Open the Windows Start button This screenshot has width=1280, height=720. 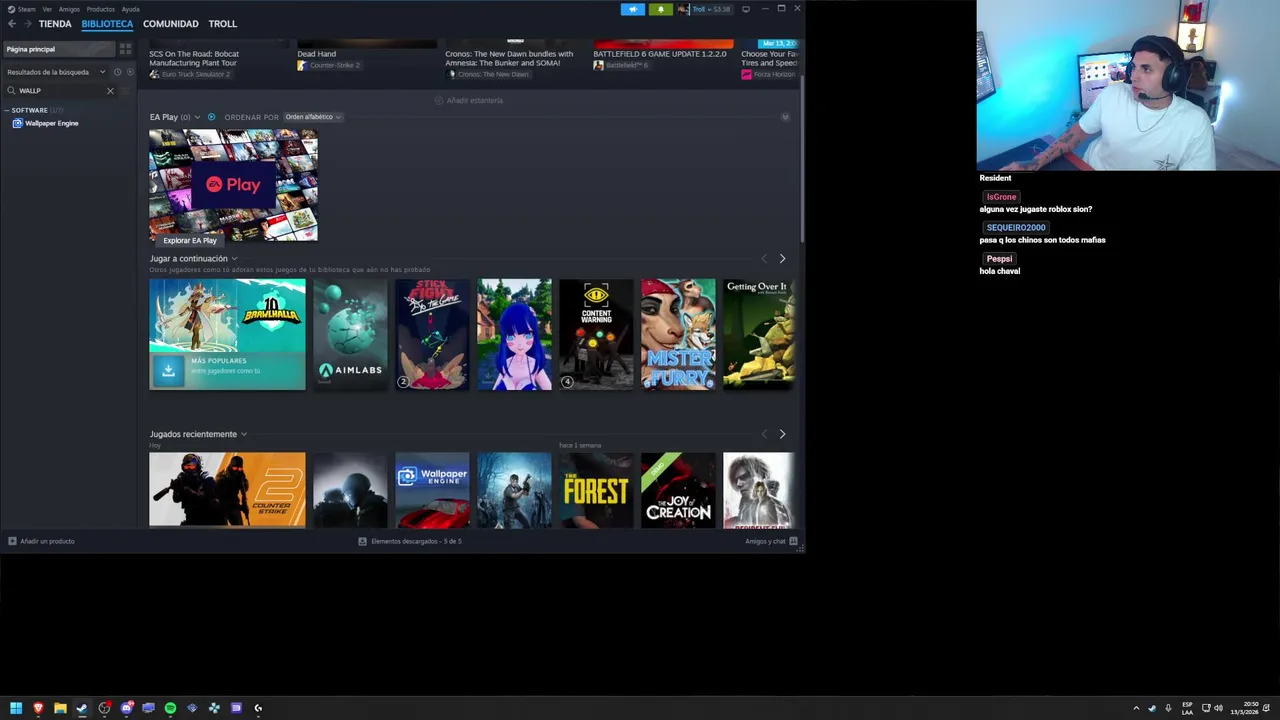[x=16, y=708]
